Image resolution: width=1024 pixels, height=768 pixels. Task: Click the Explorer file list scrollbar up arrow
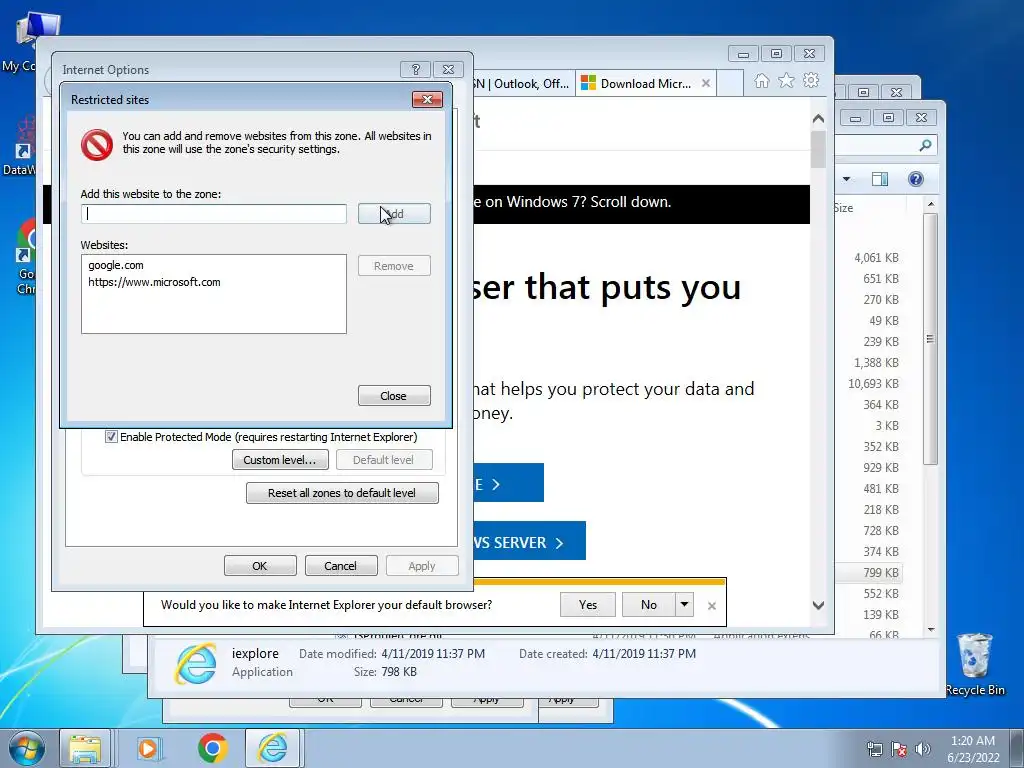click(931, 204)
